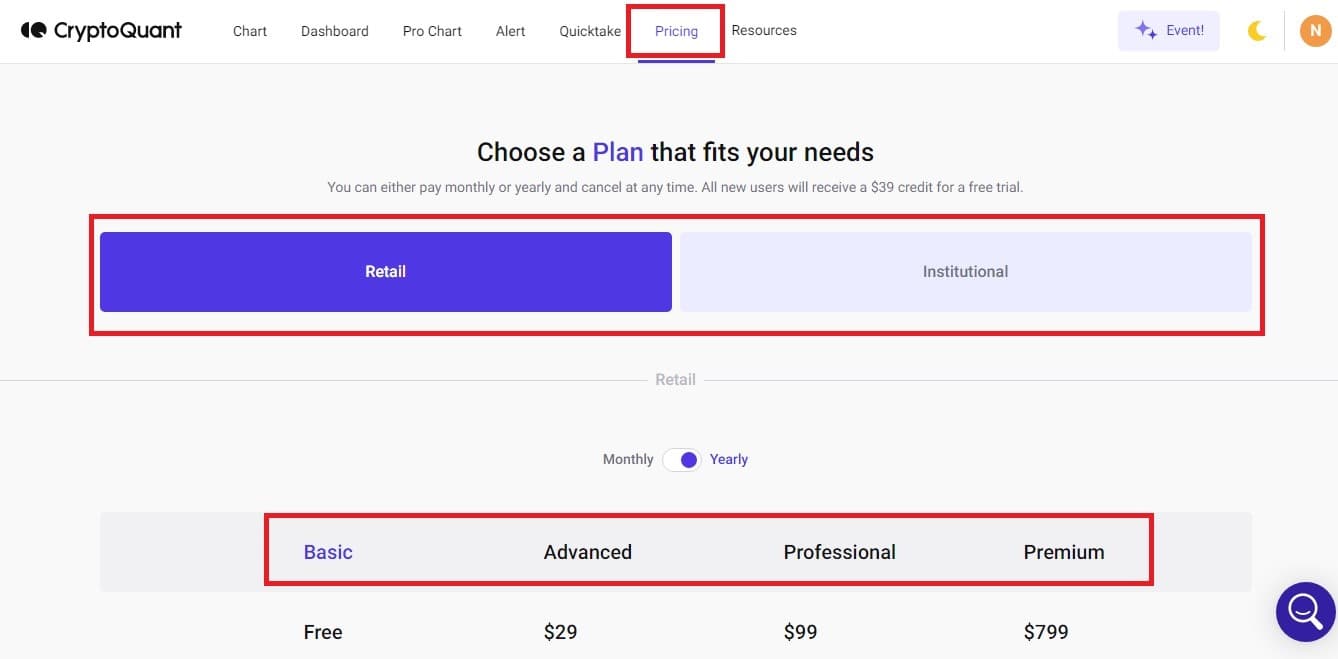The width and height of the screenshot is (1338, 659).
Task: Click the sparkle Event! button
Action: (x=1169, y=30)
